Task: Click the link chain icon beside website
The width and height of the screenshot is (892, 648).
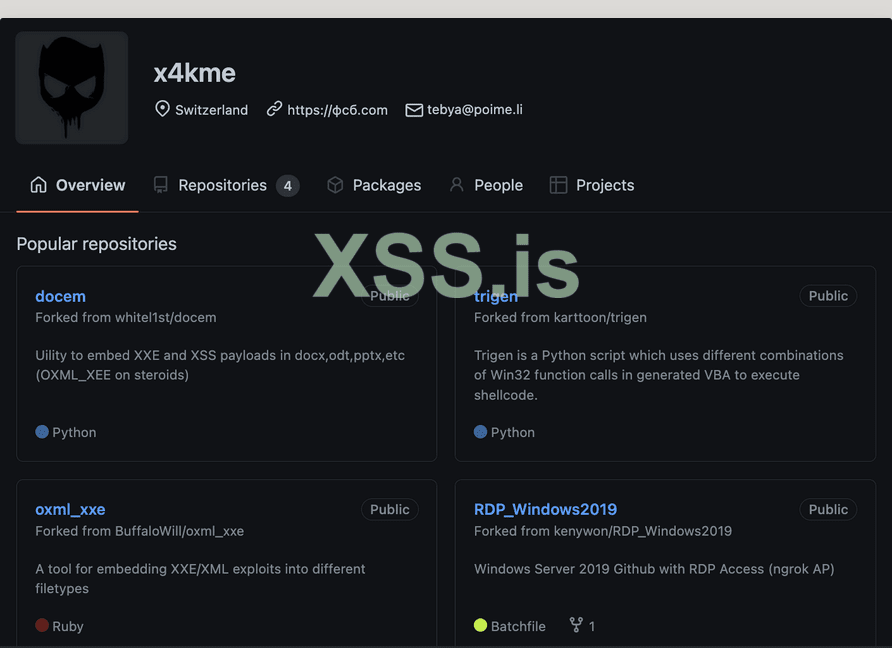Action: [274, 109]
